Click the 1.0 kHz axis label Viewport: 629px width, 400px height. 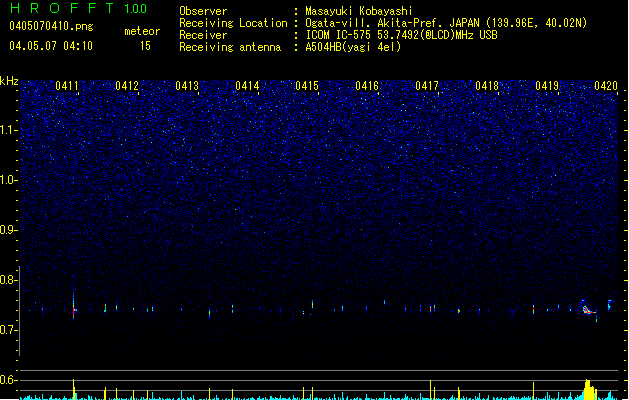(9, 180)
